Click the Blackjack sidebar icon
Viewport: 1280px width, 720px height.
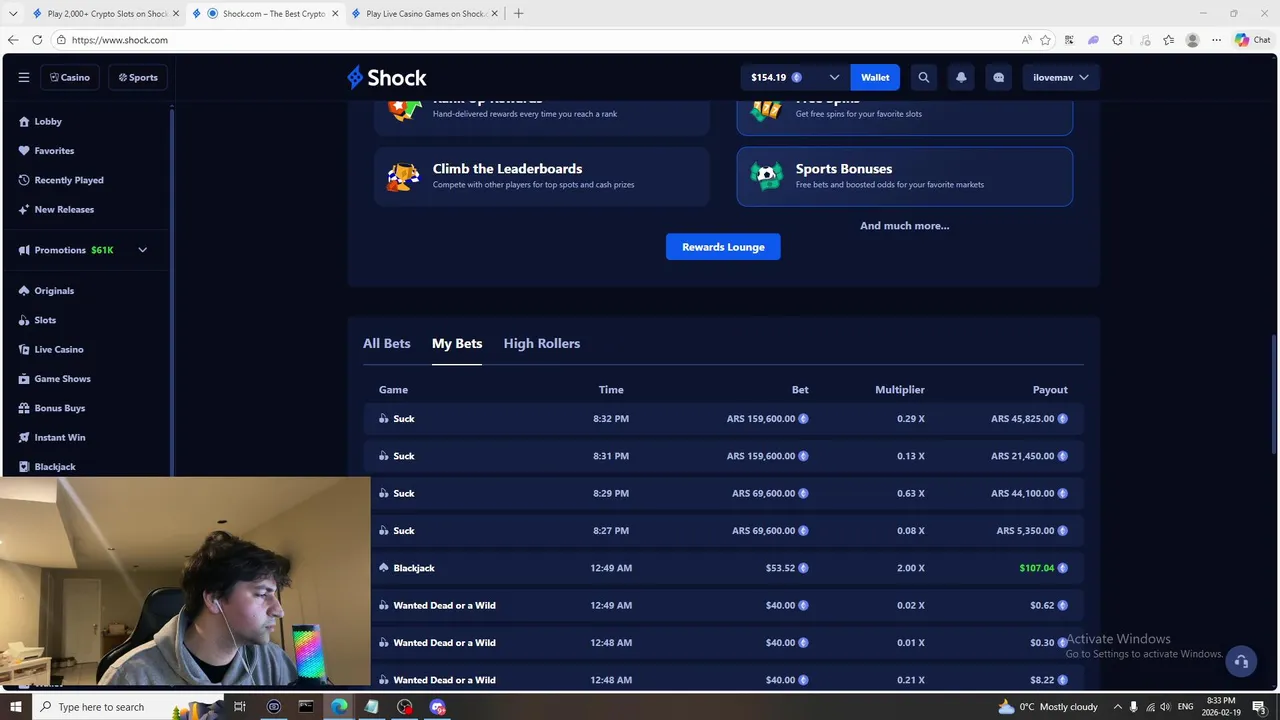click(x=24, y=467)
